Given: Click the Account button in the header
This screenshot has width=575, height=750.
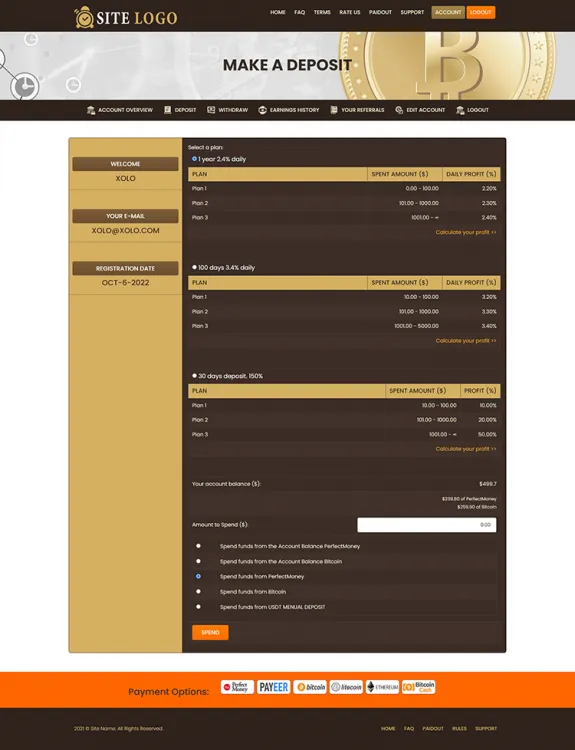Looking at the screenshot, I should (x=448, y=12).
